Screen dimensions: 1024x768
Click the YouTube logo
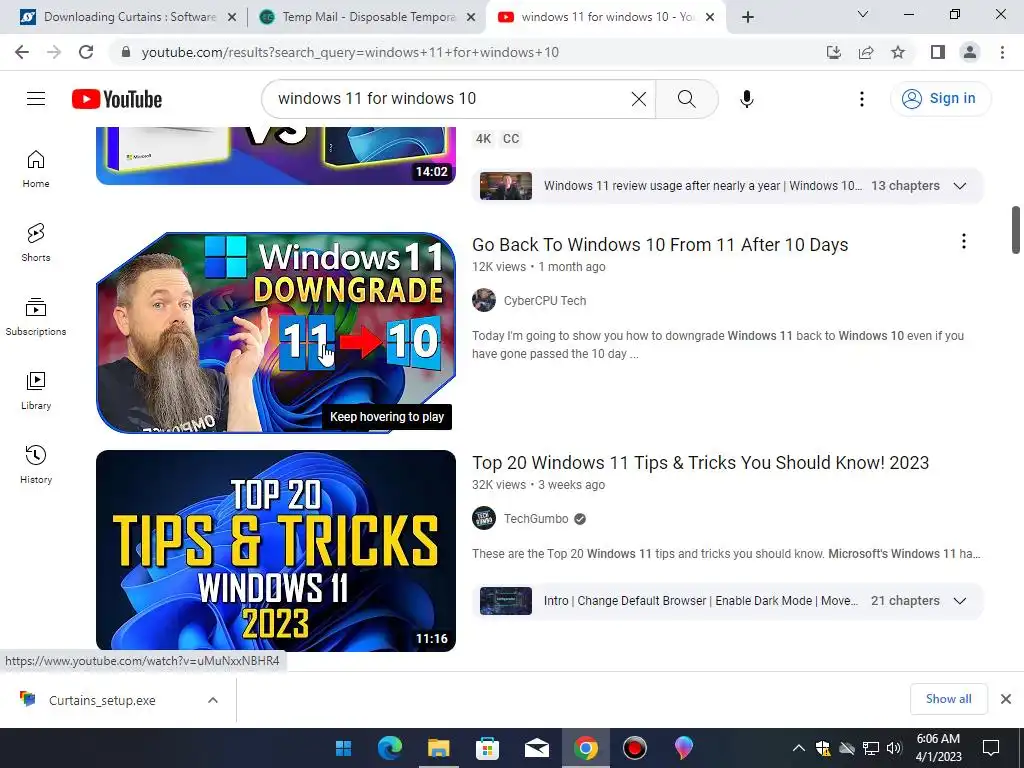(117, 99)
